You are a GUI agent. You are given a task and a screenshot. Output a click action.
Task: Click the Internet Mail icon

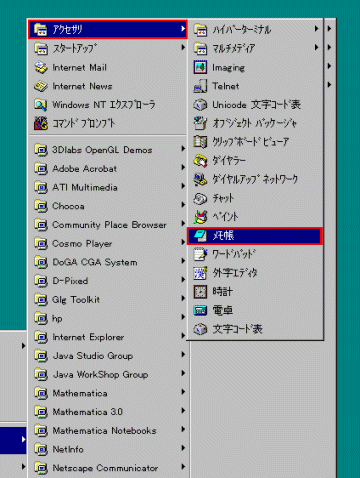click(x=41, y=67)
